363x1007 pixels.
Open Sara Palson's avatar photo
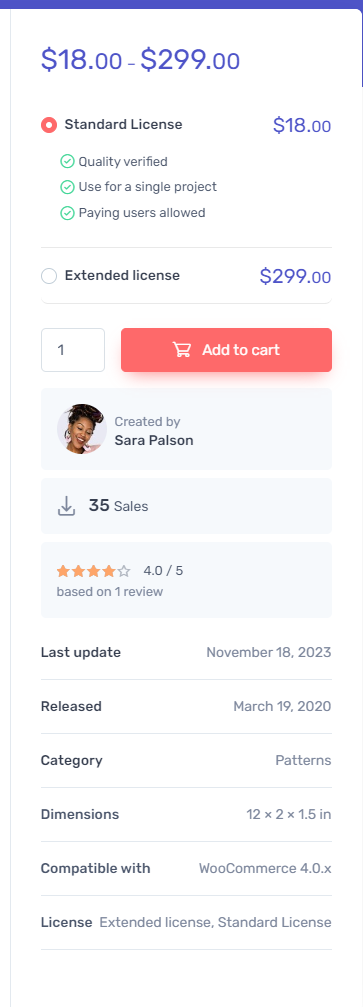82,429
